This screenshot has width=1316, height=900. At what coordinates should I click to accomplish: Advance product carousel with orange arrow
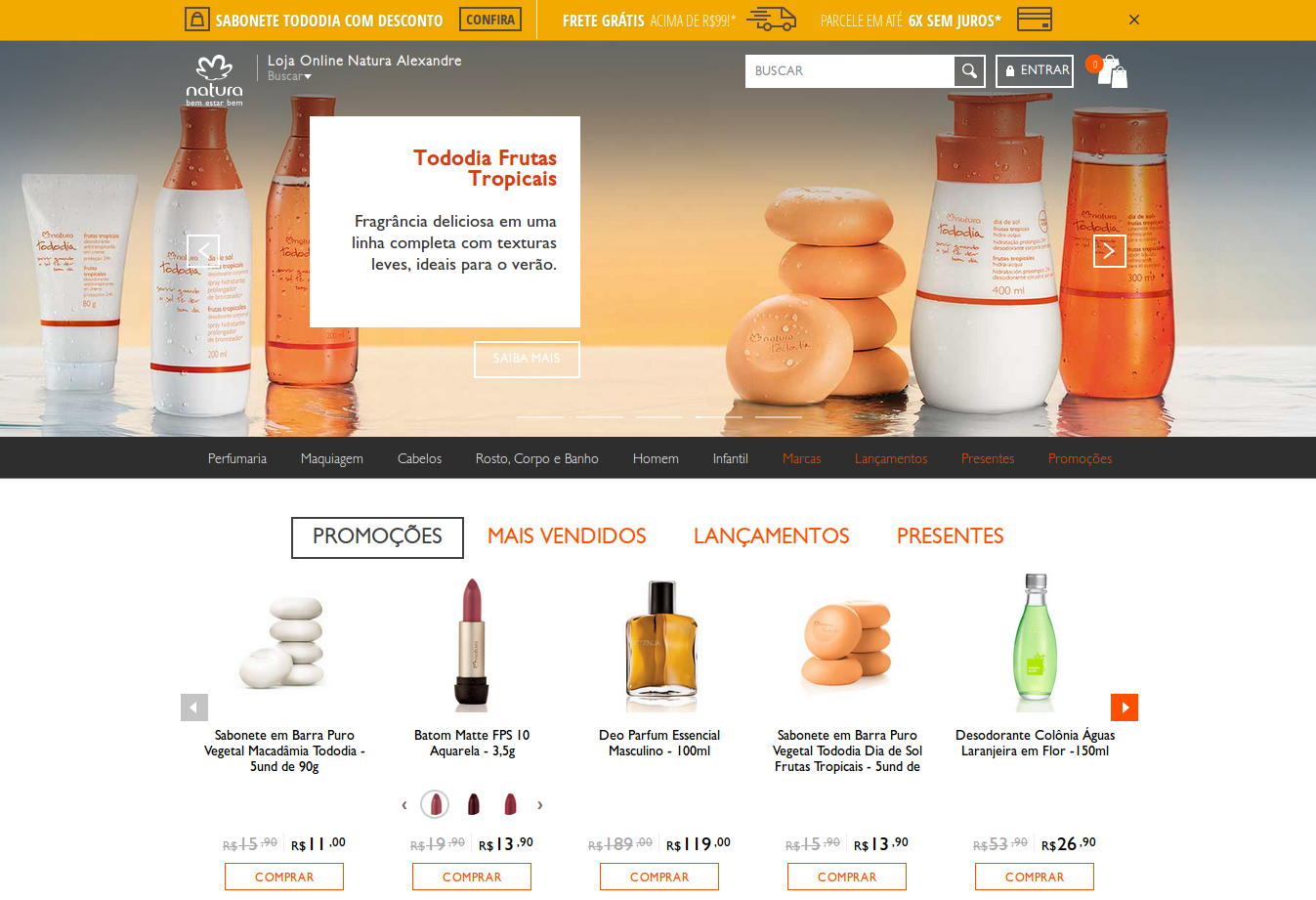tap(1125, 707)
